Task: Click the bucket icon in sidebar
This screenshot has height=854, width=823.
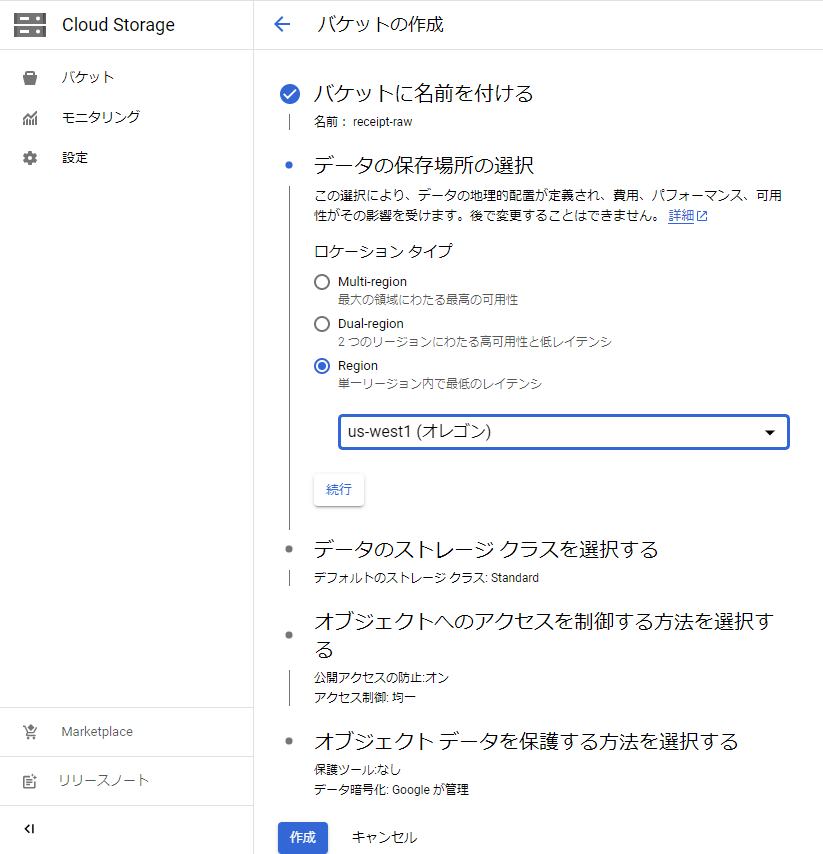Action: 30,78
